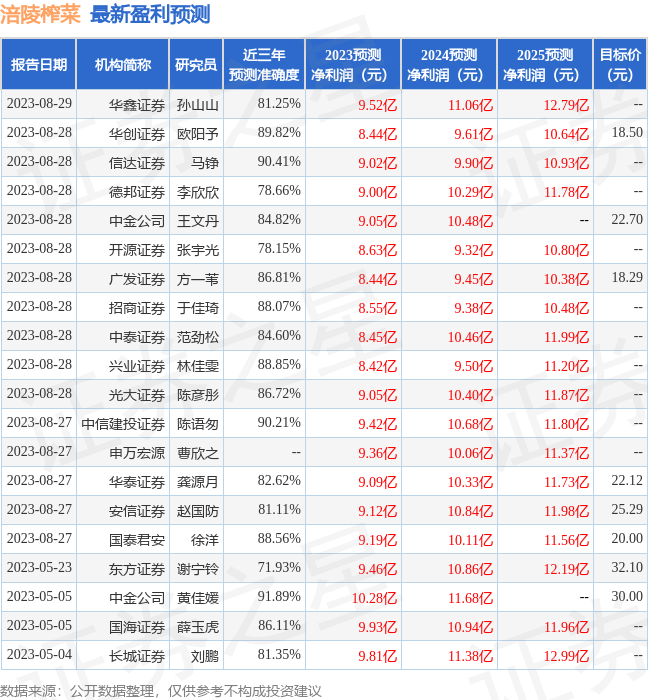
Task: Click analyst name 欧阳予
Action: (x=198, y=134)
